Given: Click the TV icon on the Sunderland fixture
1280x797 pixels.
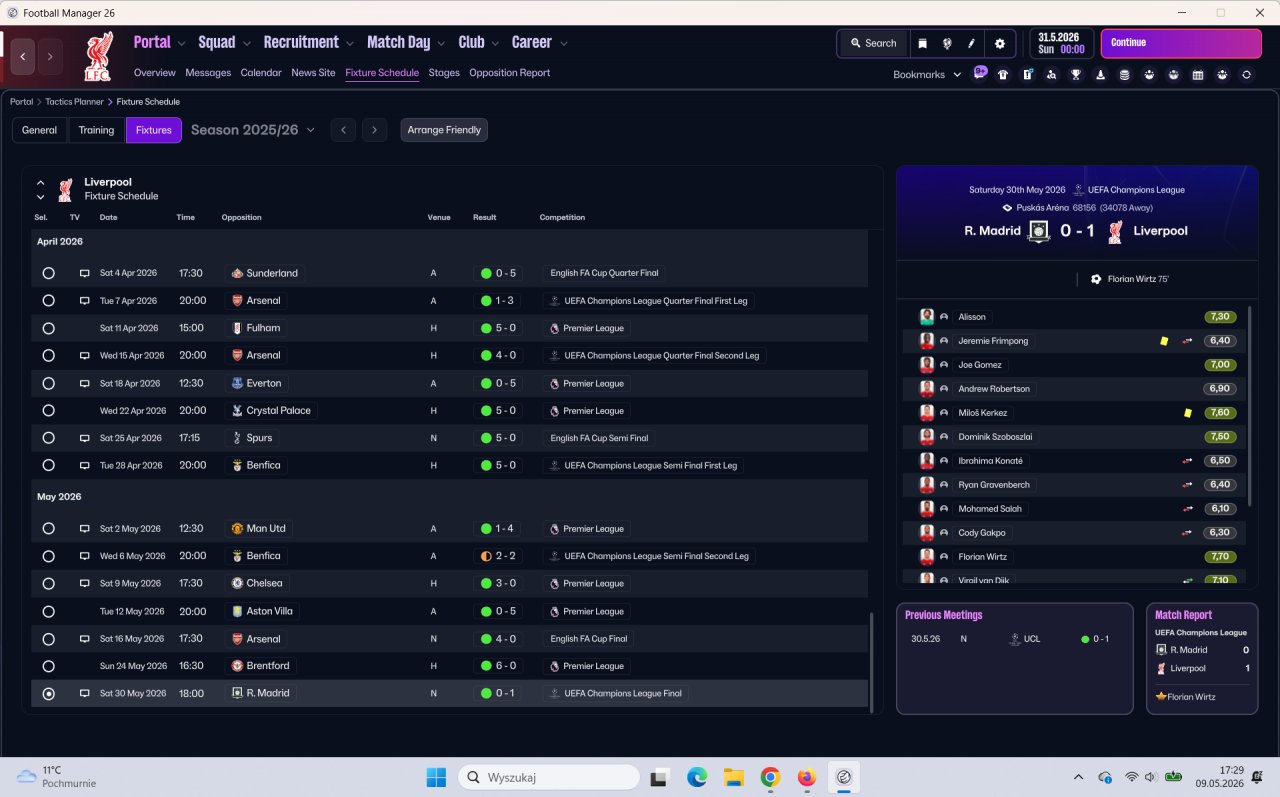Looking at the screenshot, I should [85, 273].
